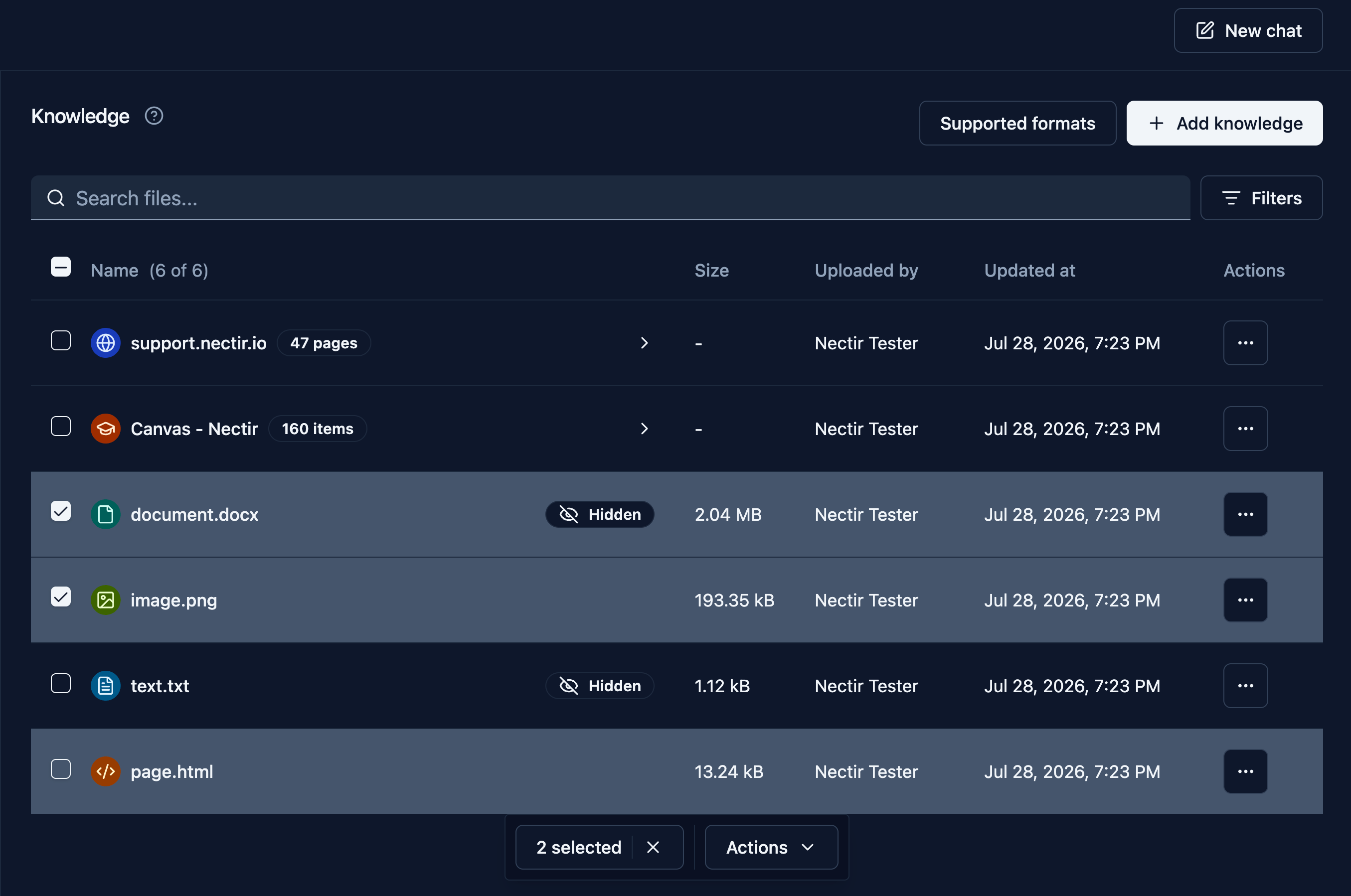Expand support.nectir.io with its chevron

click(x=644, y=343)
